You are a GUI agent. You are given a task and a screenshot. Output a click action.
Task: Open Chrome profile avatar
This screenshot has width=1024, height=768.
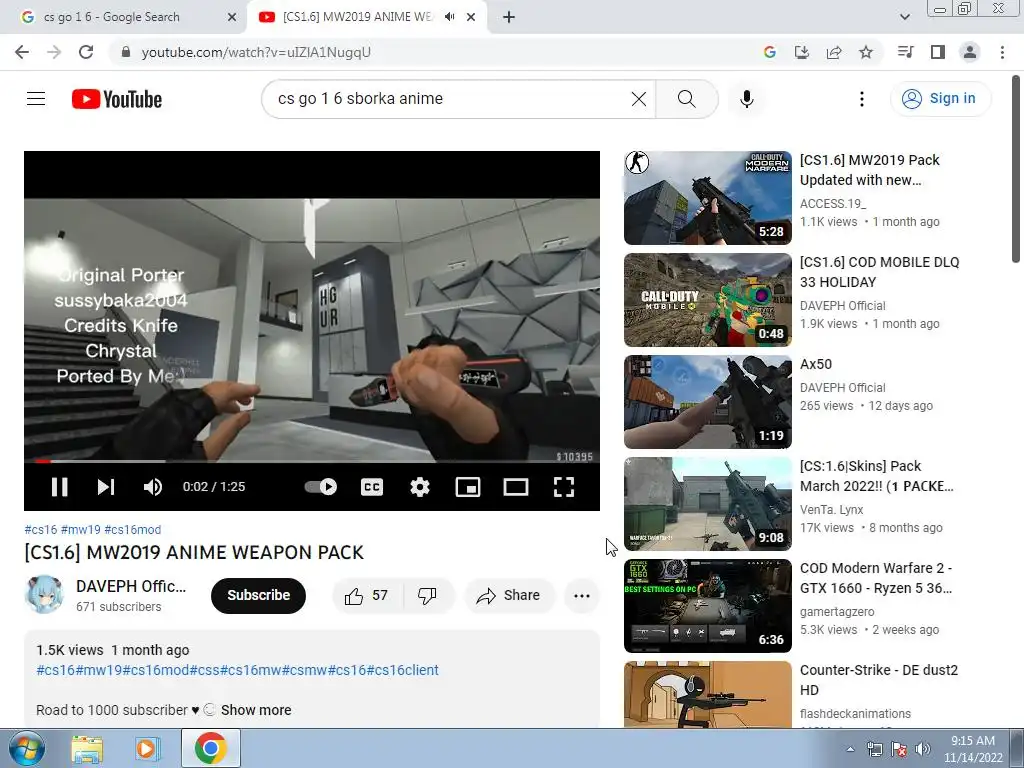coord(970,52)
